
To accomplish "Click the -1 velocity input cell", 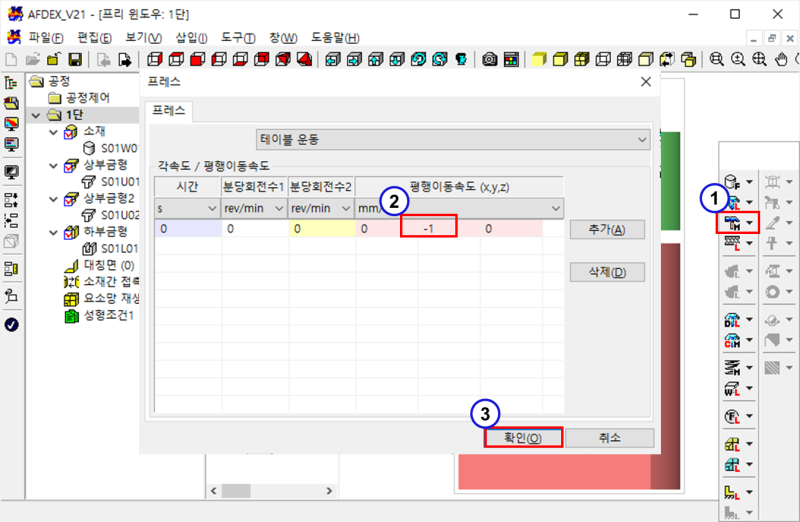I will [428, 229].
